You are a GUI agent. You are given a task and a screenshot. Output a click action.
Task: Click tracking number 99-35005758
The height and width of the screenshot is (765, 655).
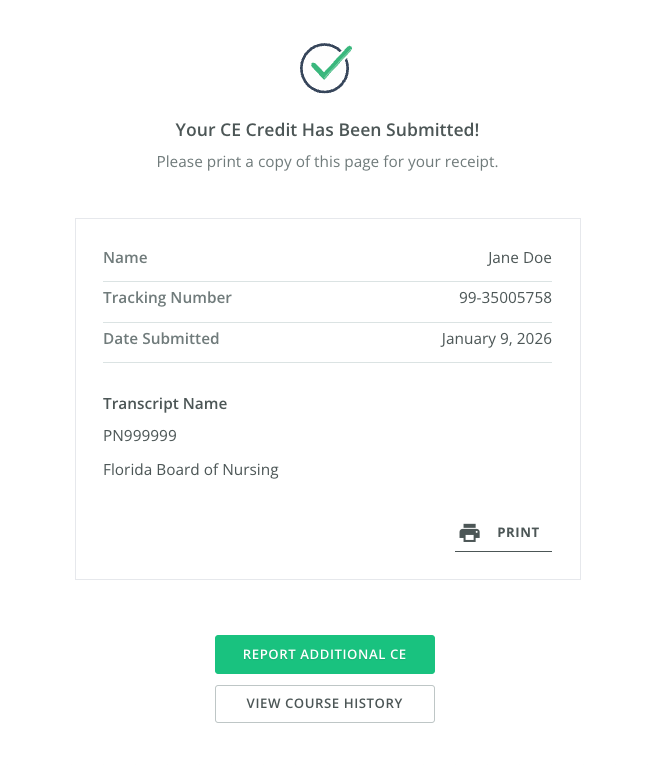coord(505,298)
